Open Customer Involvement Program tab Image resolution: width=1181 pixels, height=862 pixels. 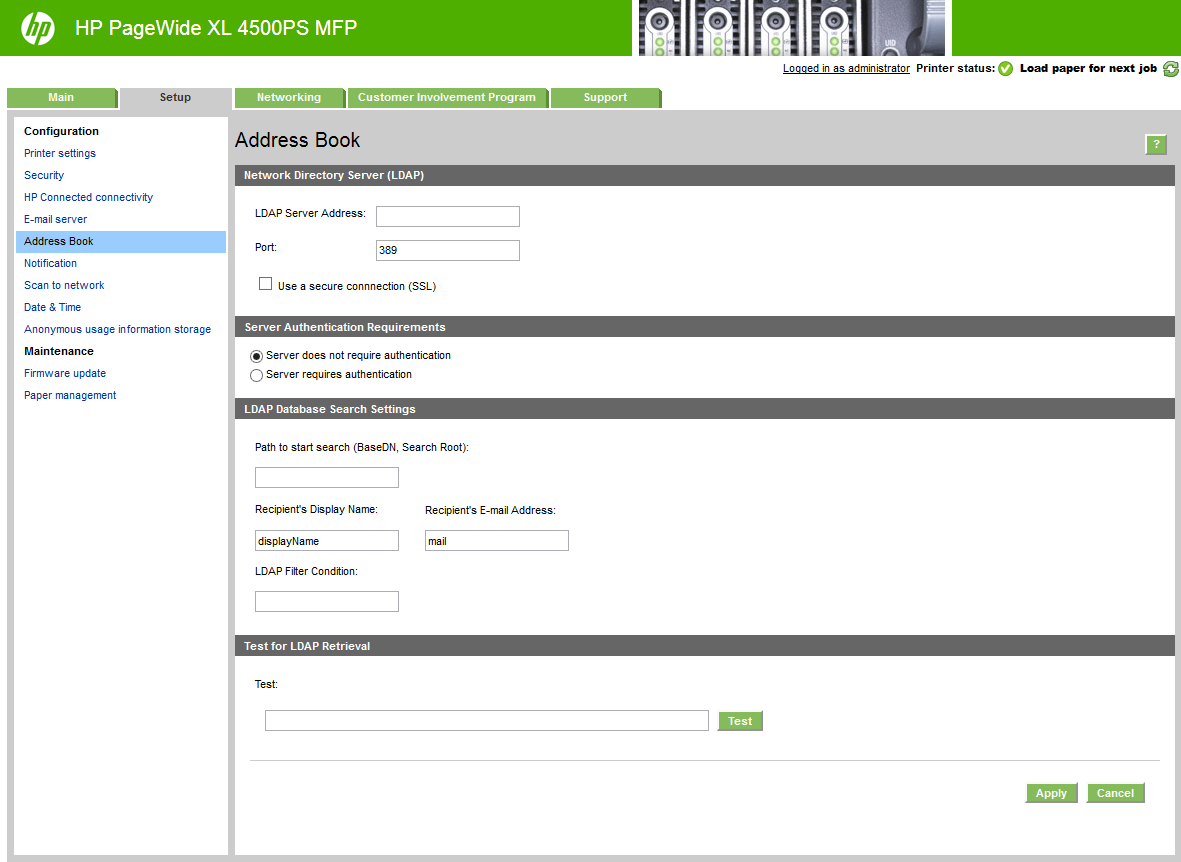[447, 97]
